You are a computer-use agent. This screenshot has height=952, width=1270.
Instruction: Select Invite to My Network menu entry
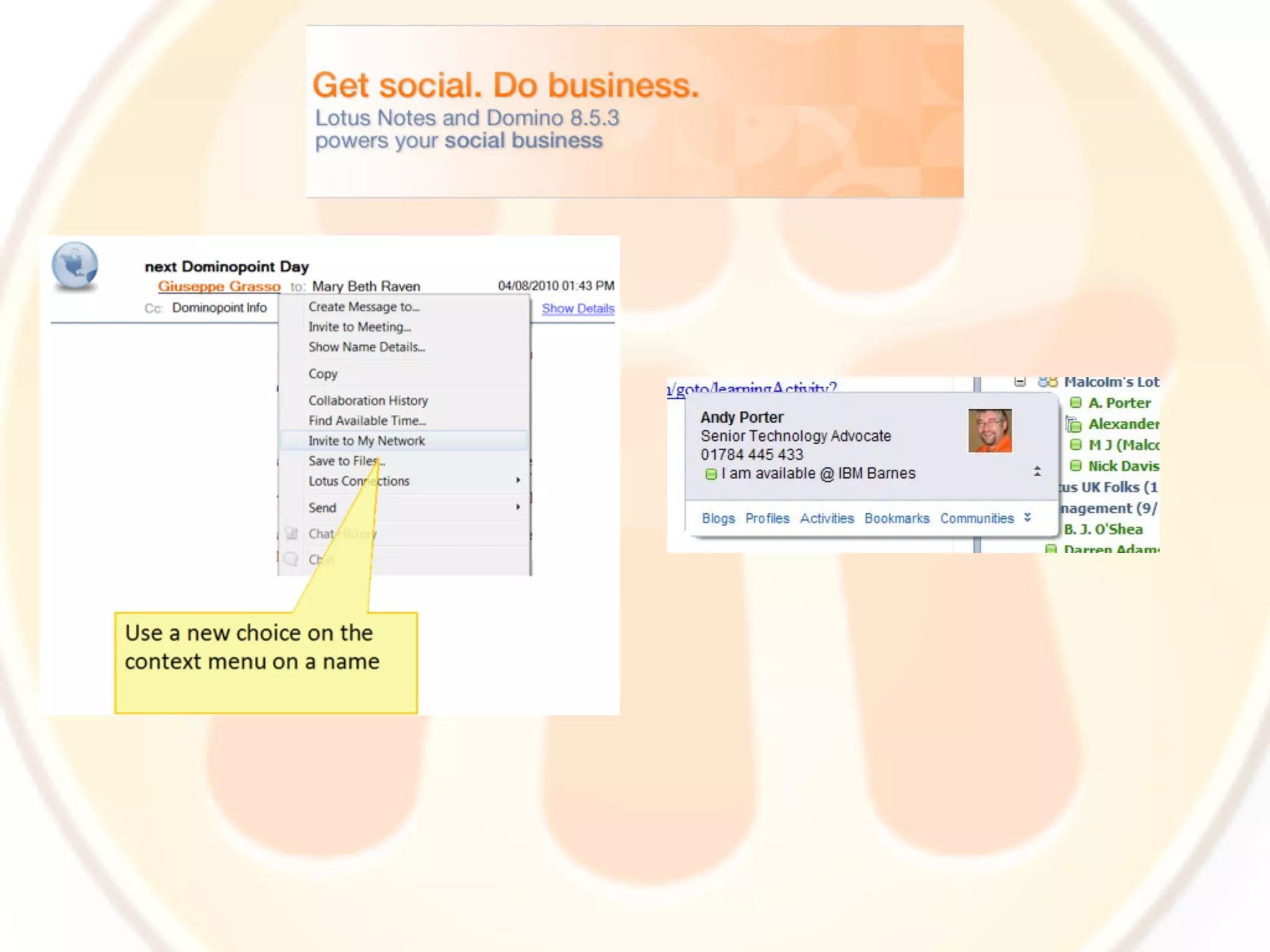(366, 441)
